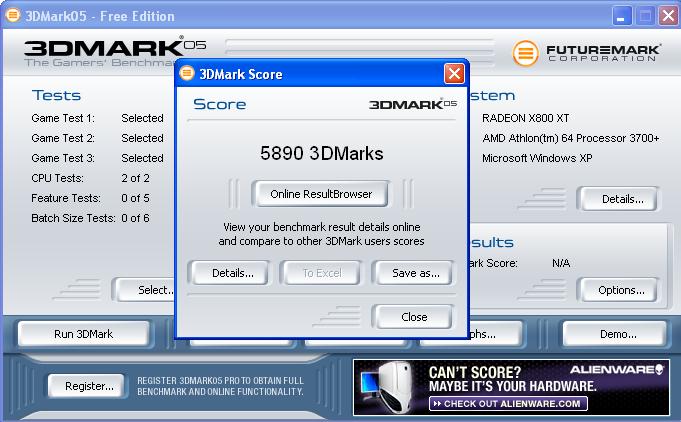The image size is (681, 422).
Task: Close the 3DMark05 main window
Action: coord(668,16)
